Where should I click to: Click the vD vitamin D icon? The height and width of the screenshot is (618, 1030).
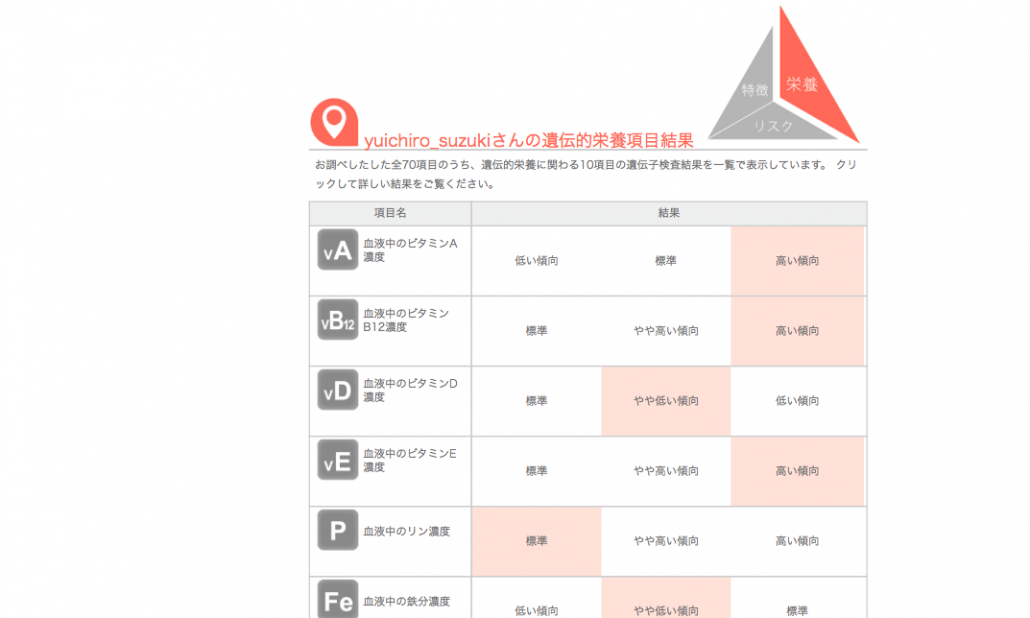coord(338,390)
